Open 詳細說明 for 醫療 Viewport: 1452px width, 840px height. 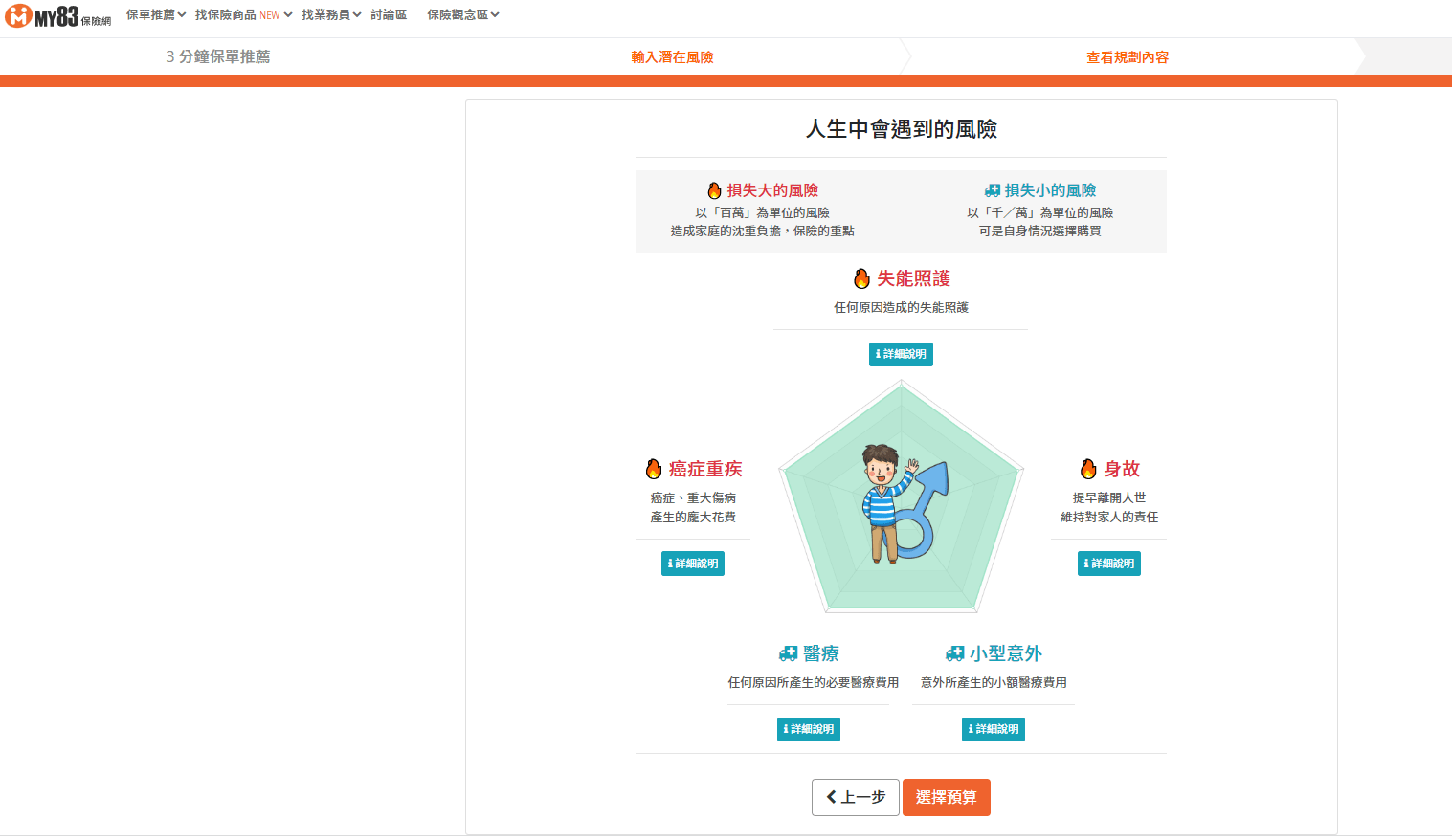[x=809, y=729]
